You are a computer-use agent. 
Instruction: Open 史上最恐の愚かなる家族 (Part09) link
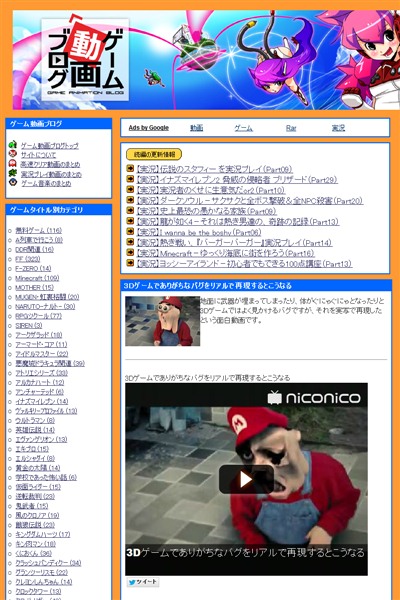tap(206, 211)
